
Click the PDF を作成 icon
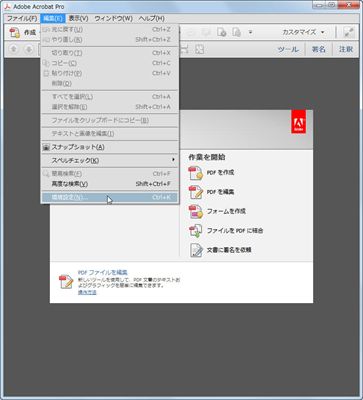point(196,173)
